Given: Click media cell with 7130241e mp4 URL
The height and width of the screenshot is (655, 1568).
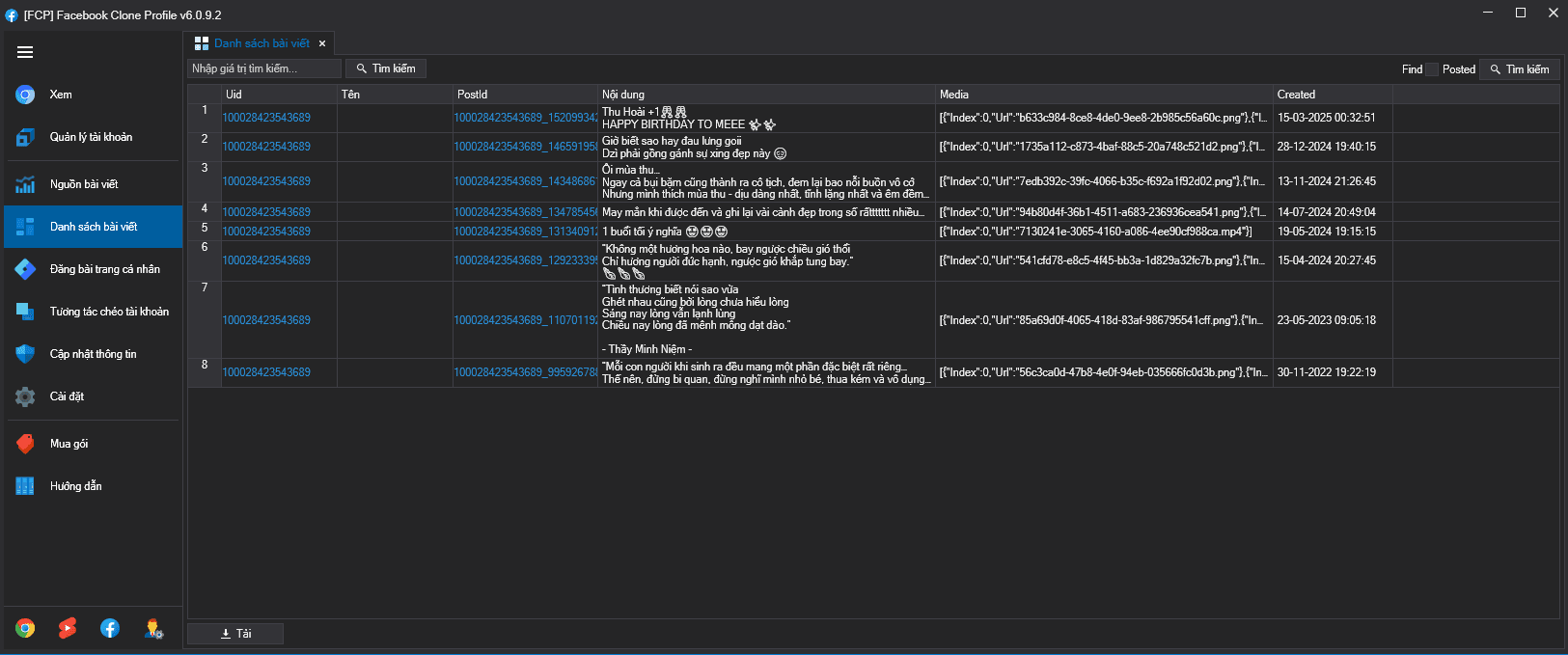Looking at the screenshot, I should [x=1105, y=232].
